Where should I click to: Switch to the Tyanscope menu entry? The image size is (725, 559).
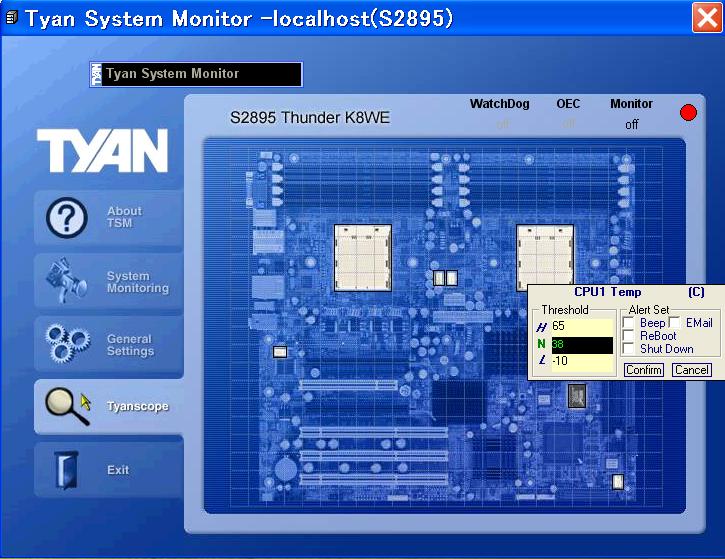(109, 407)
